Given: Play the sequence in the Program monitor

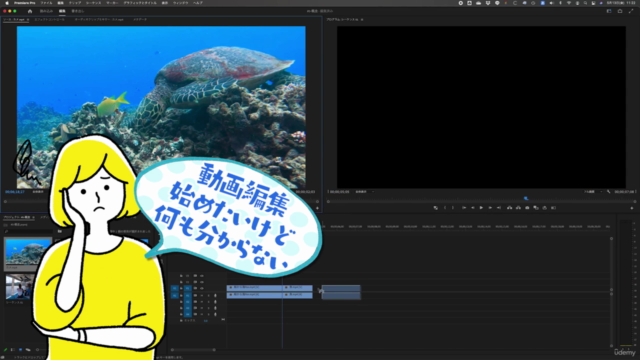Looking at the screenshot, I should [x=481, y=208].
